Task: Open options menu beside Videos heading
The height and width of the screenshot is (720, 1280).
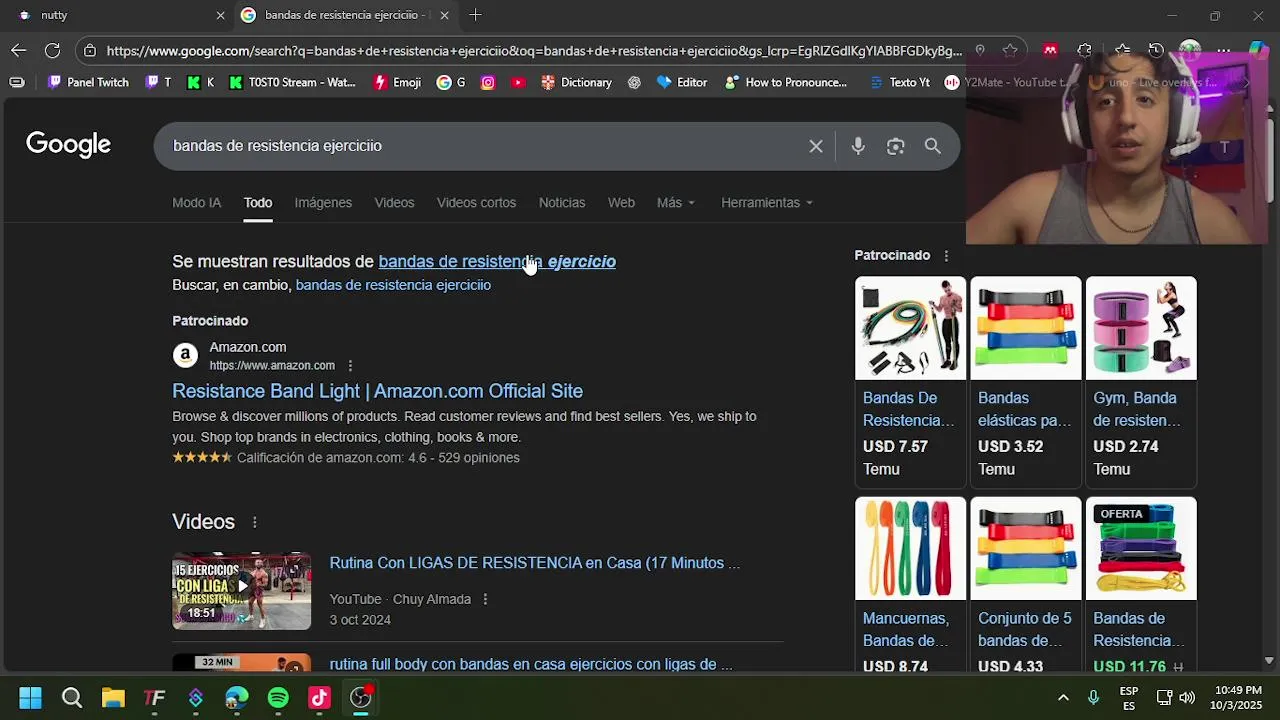Action: point(254,522)
